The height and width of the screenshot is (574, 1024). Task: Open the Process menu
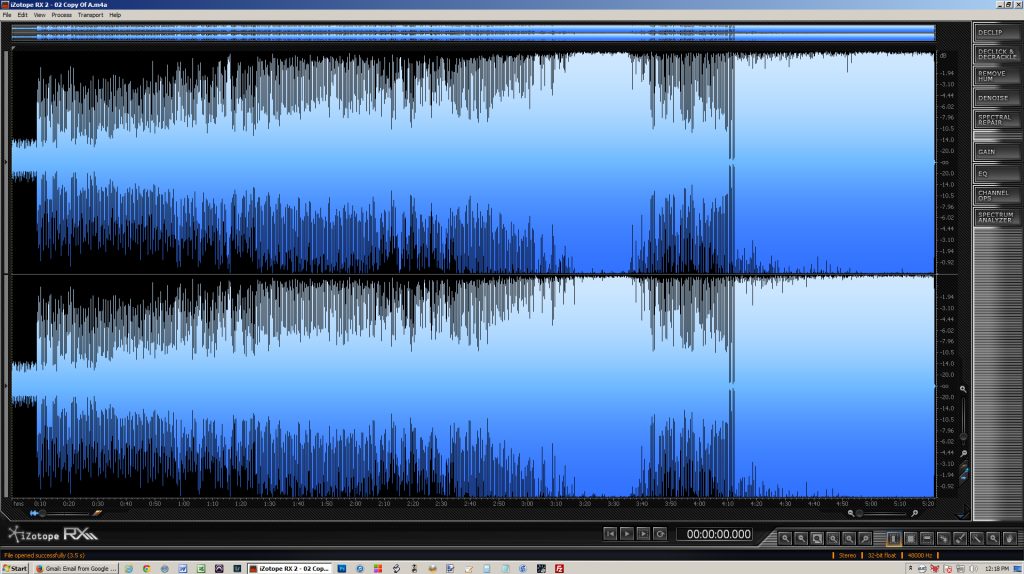[61, 14]
